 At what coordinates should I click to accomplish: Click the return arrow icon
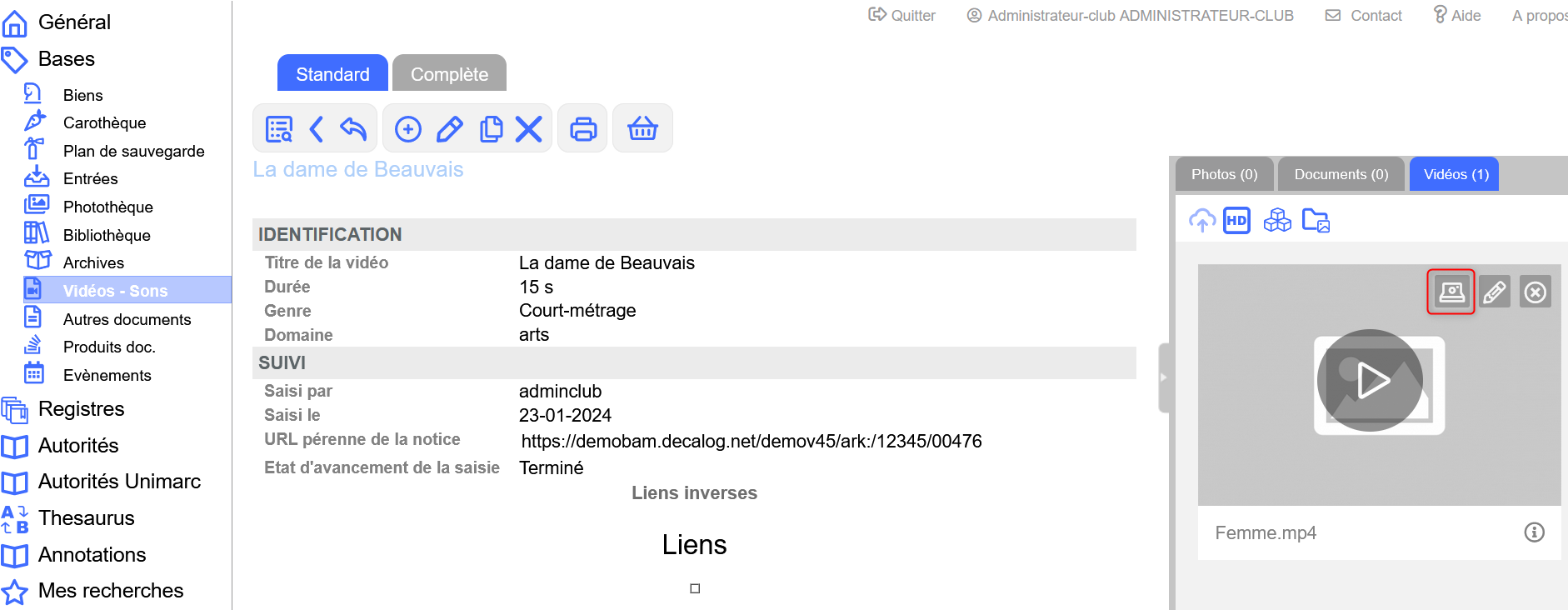[353, 129]
